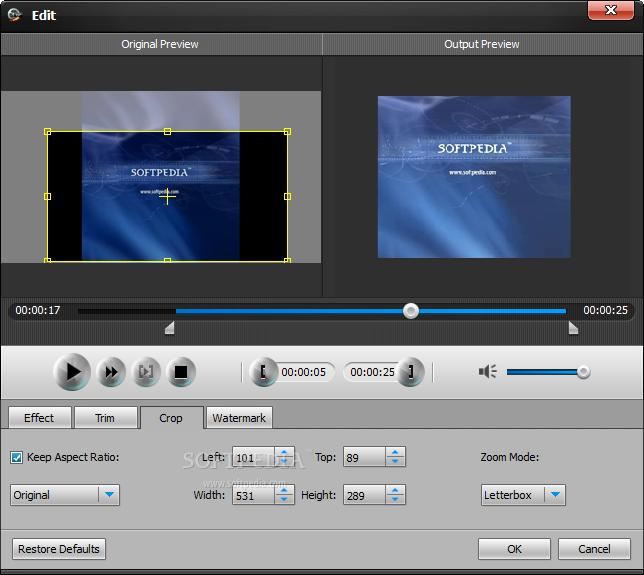Click the Original Preview header label
This screenshot has height=575, width=644.
tap(160, 44)
